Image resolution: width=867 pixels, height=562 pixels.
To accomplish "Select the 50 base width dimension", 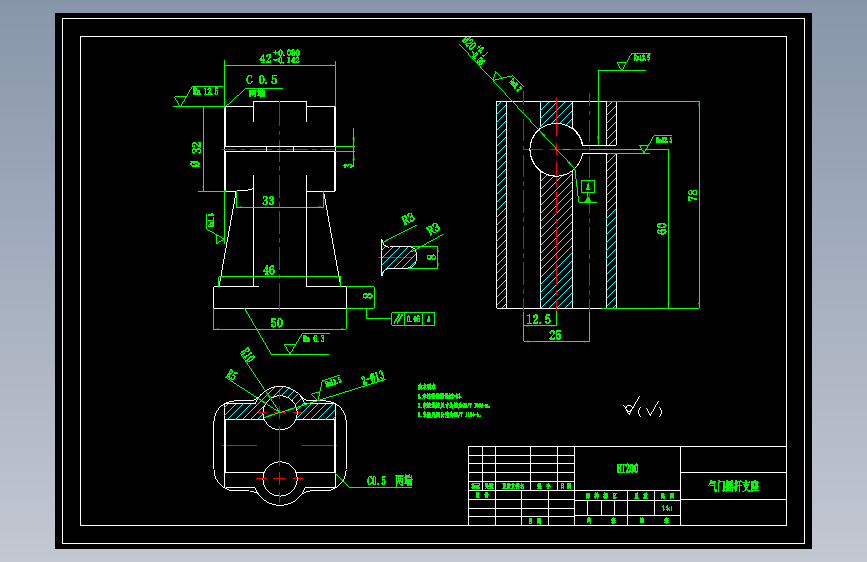I will click(x=276, y=322).
